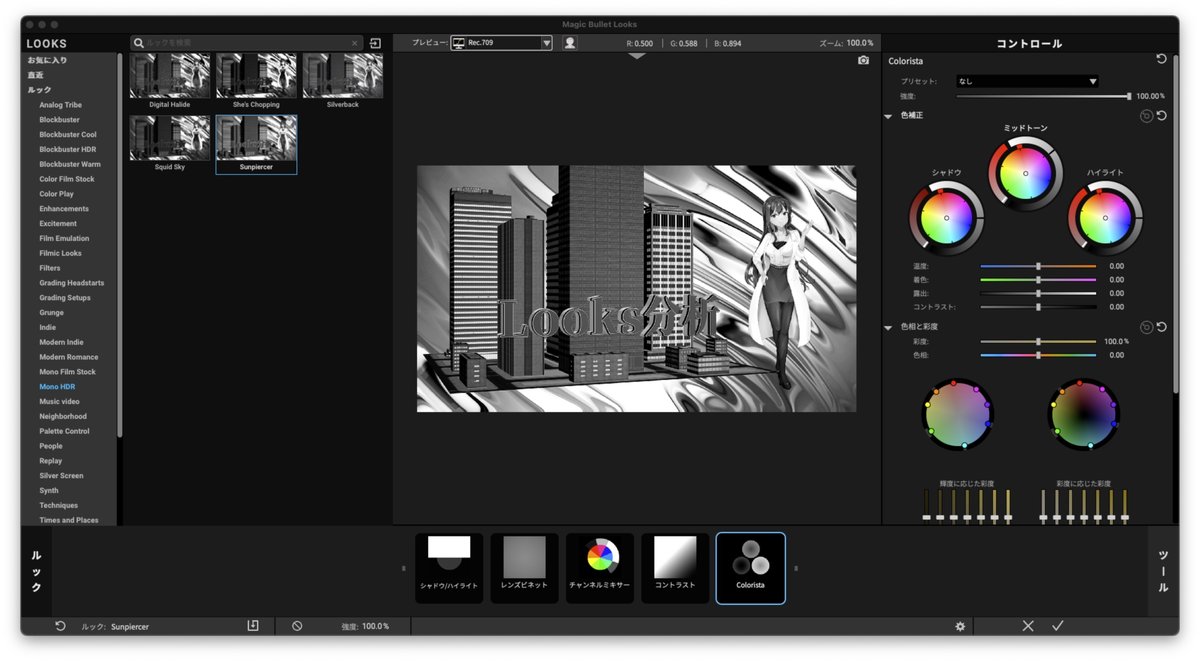
Task: Reset the Colorista tool with top reset arrow
Action: (1161, 60)
